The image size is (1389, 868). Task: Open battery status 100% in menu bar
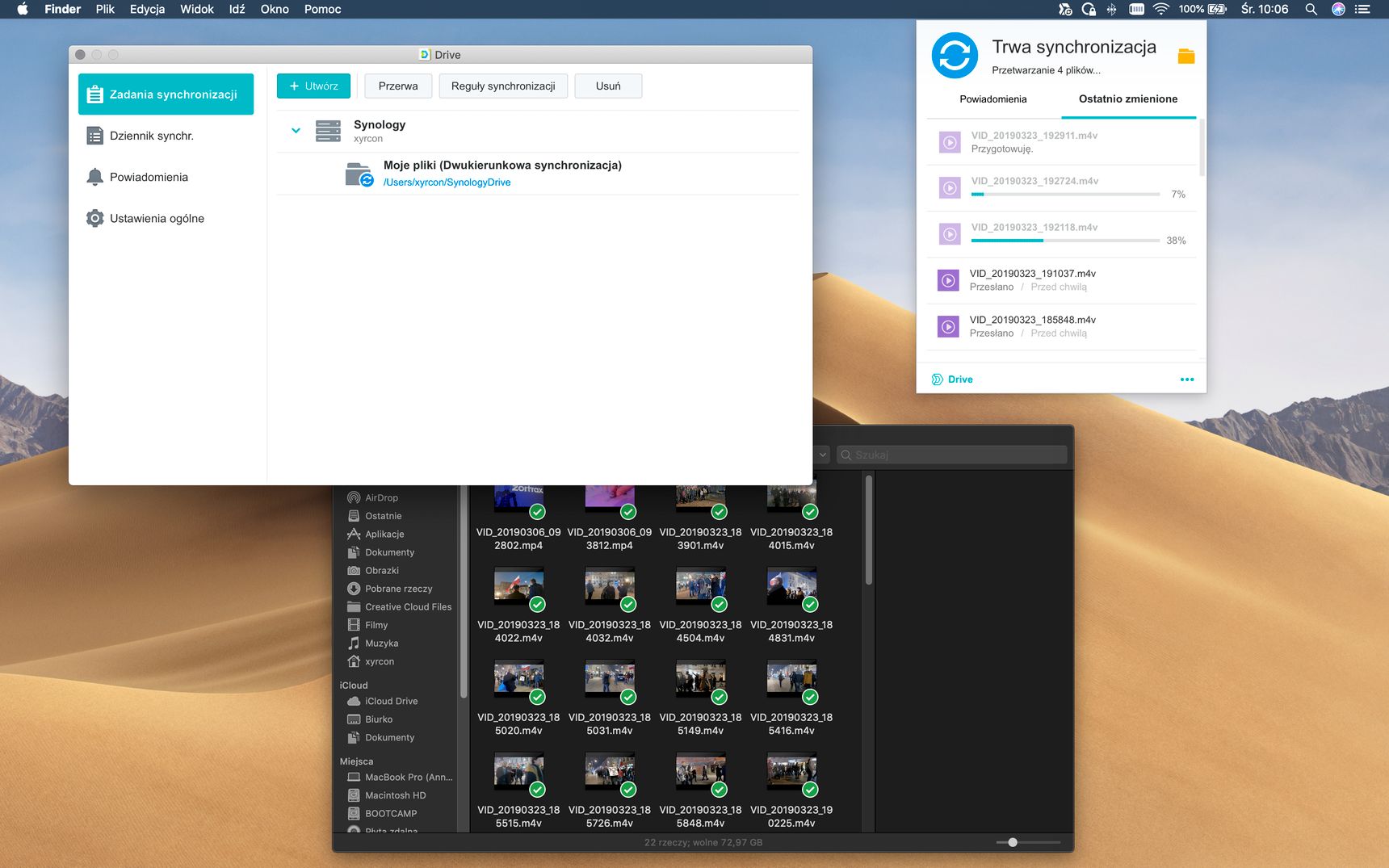tap(1202, 9)
